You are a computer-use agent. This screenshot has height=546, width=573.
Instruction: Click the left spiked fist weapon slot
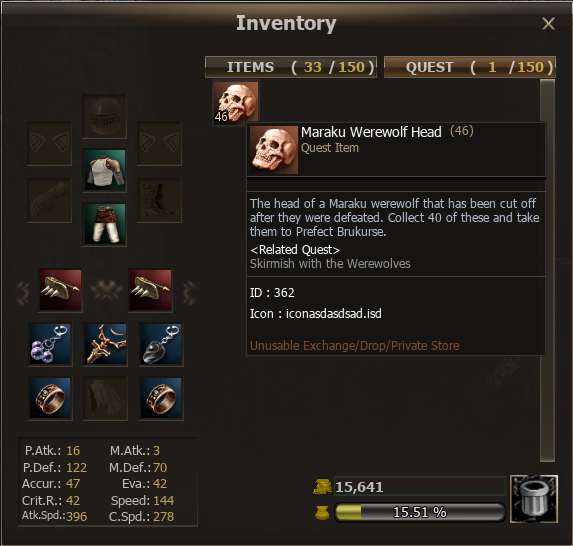coord(61,290)
